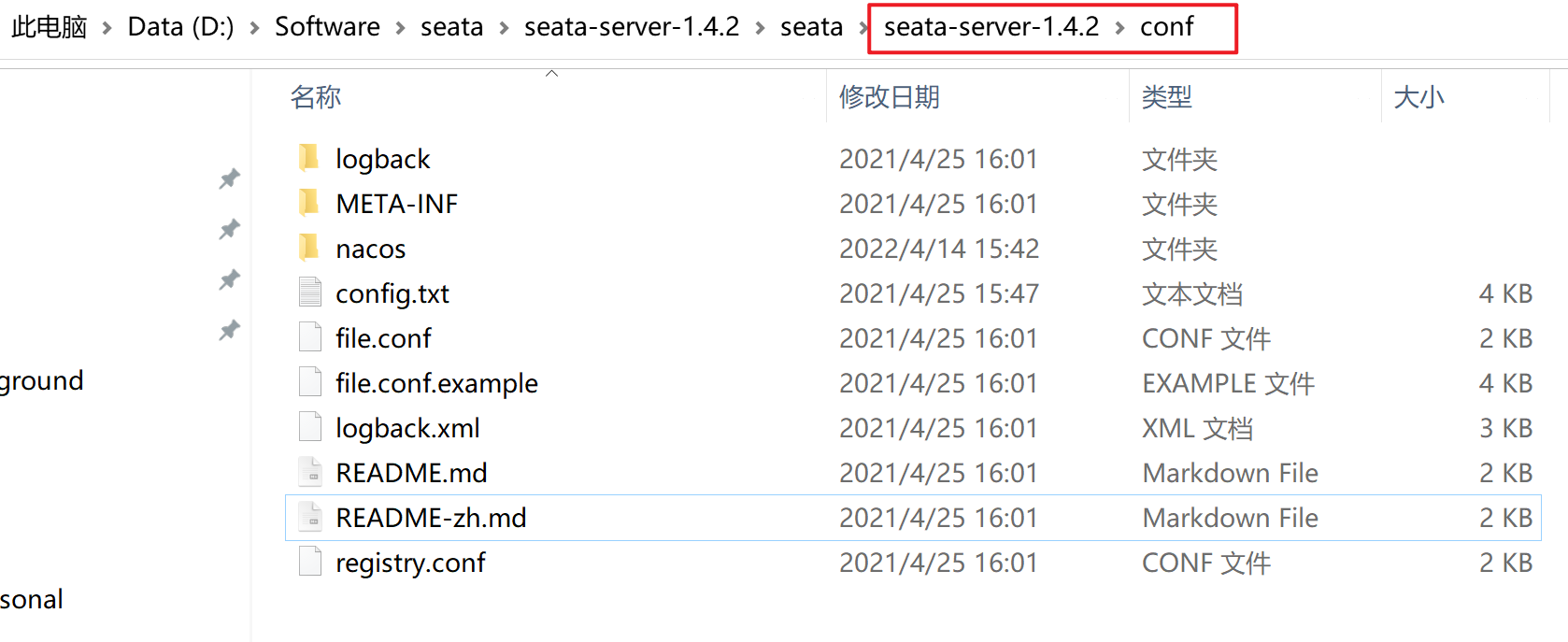The image size is (1568, 642).
Task: Click the 类型 column header
Action: click(x=1166, y=97)
